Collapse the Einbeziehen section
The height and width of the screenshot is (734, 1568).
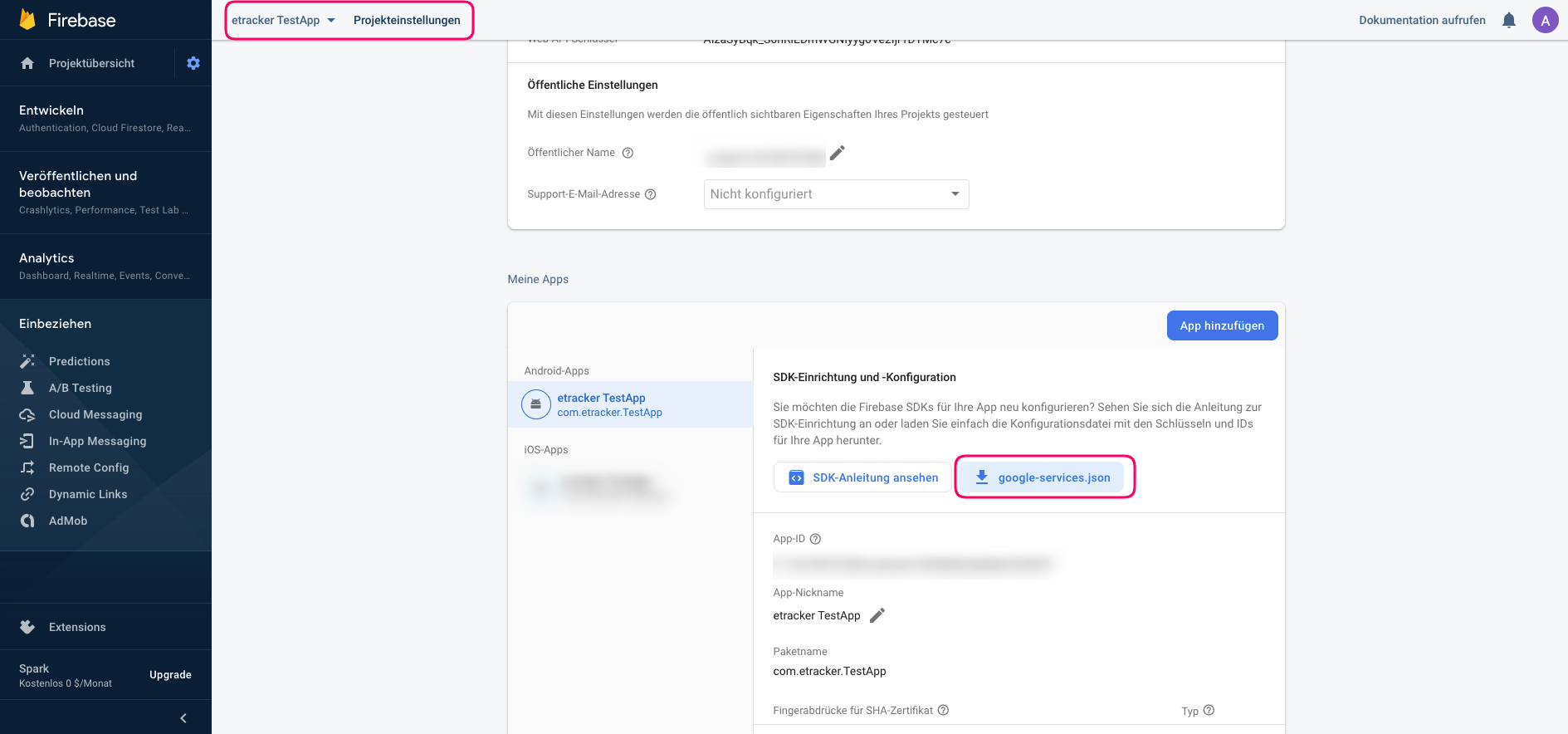coord(105,324)
